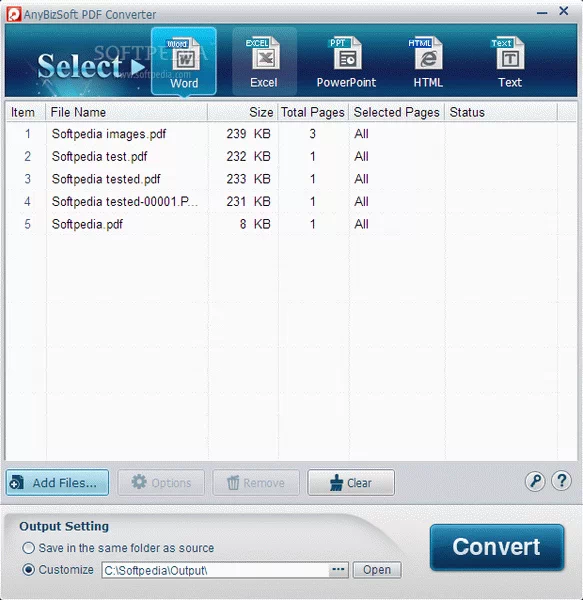The width and height of the screenshot is (583, 600).
Task: Pick PowerPoint output format
Action: 346,63
